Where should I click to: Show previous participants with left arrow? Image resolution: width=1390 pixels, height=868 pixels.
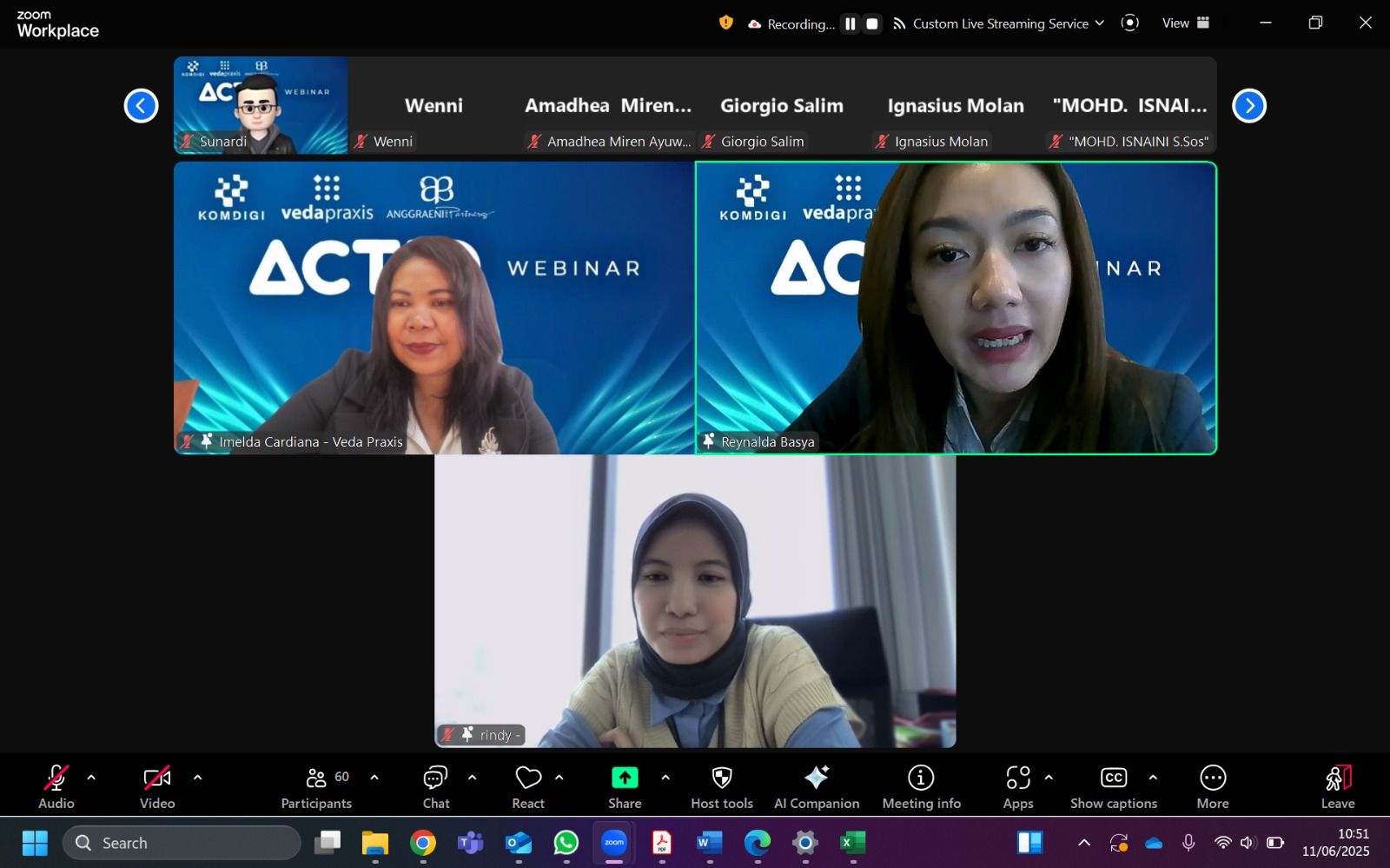tap(141, 106)
